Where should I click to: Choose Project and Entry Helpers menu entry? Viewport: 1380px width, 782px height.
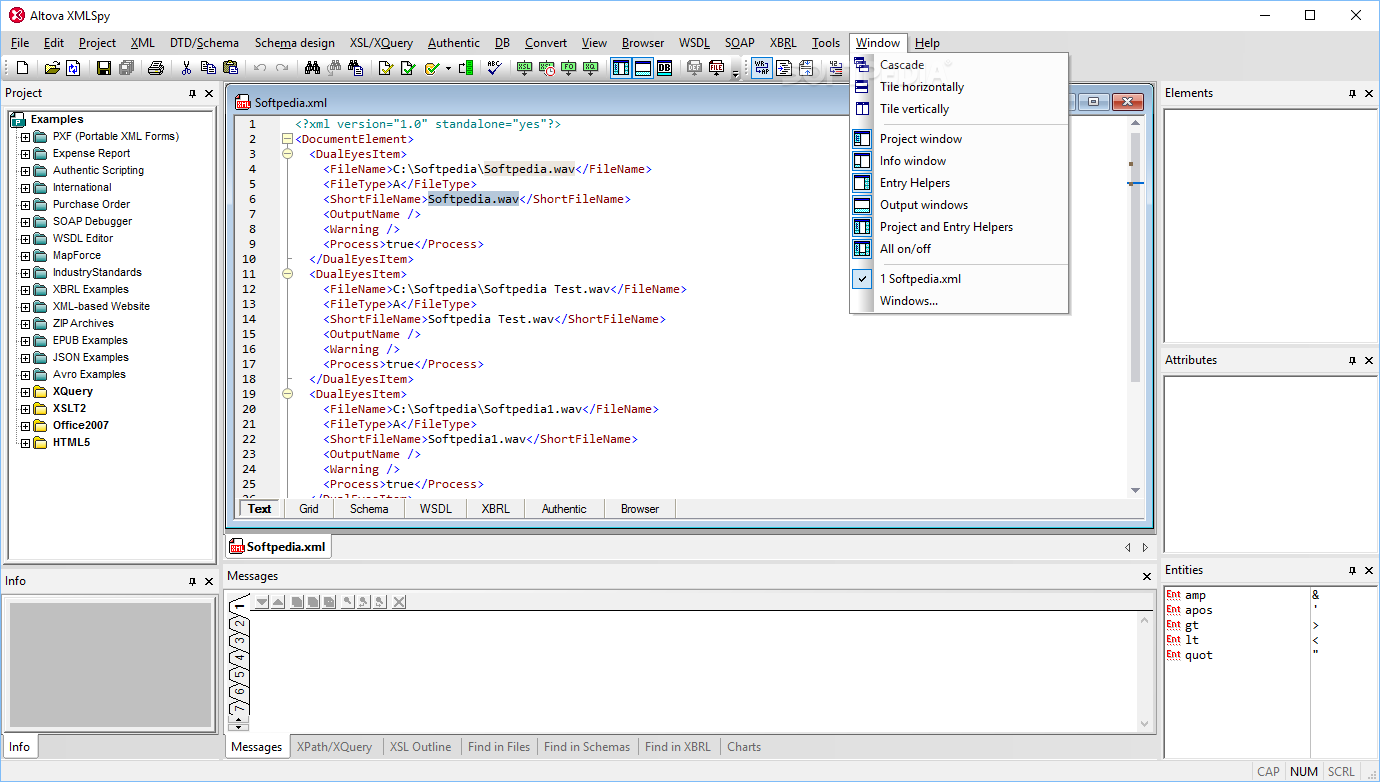pyautogui.click(x=960, y=227)
